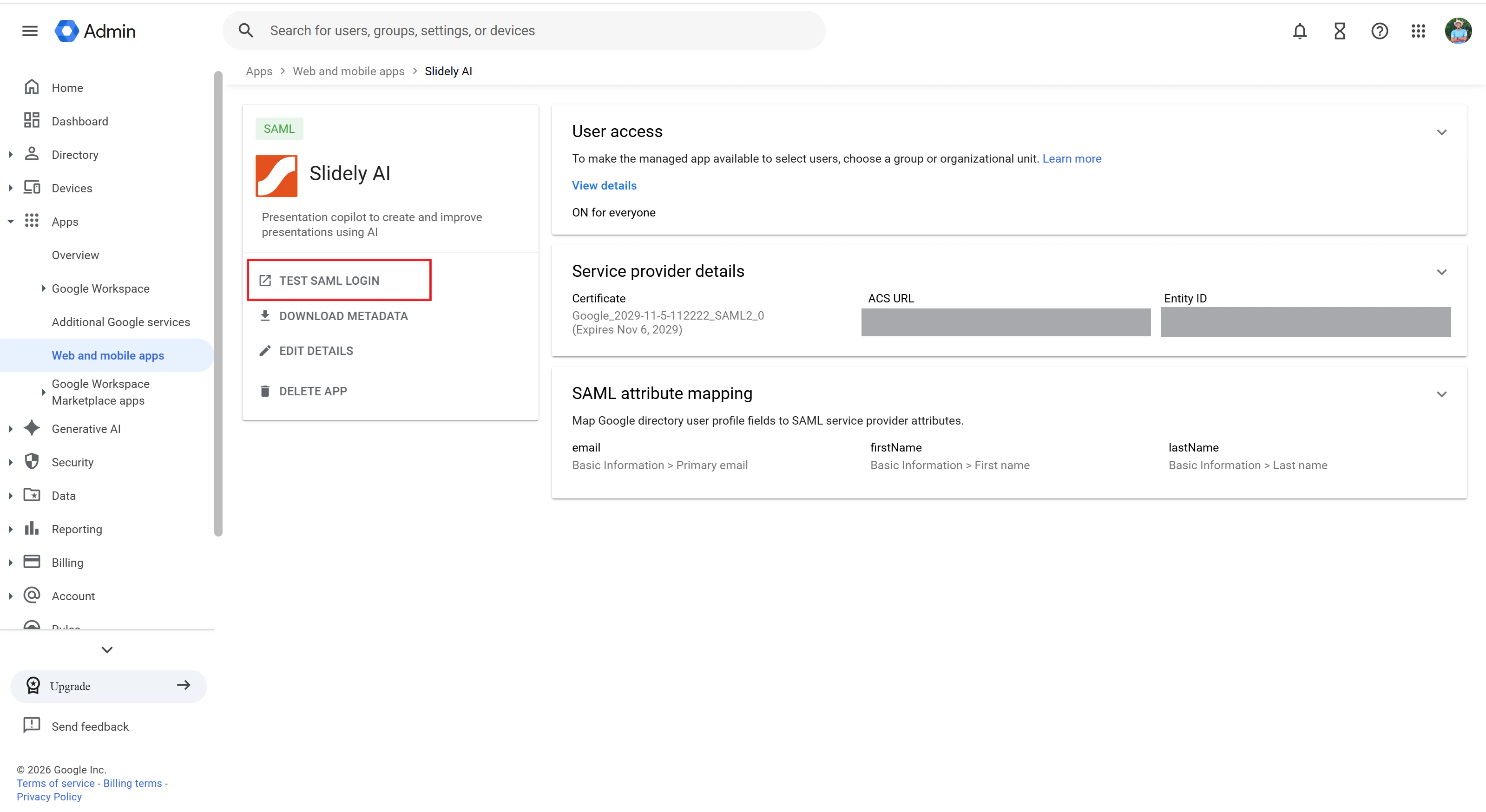Click the search magnifier icon
1486x812 pixels.
[x=246, y=31]
